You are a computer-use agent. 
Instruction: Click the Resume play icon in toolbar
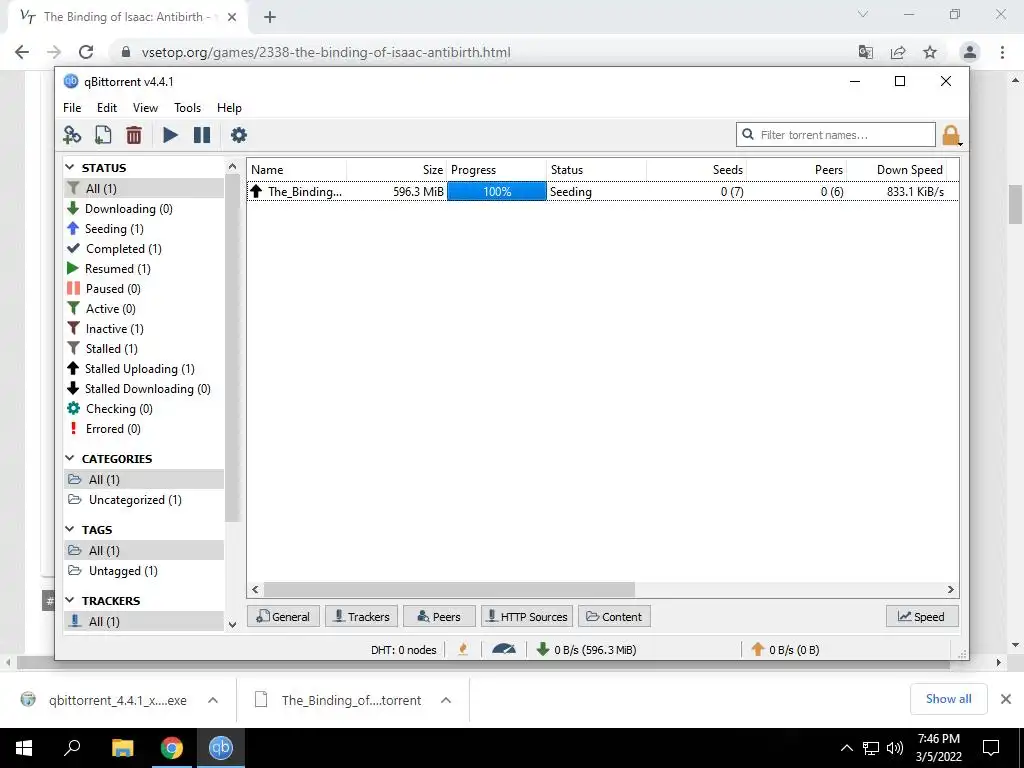(x=170, y=135)
